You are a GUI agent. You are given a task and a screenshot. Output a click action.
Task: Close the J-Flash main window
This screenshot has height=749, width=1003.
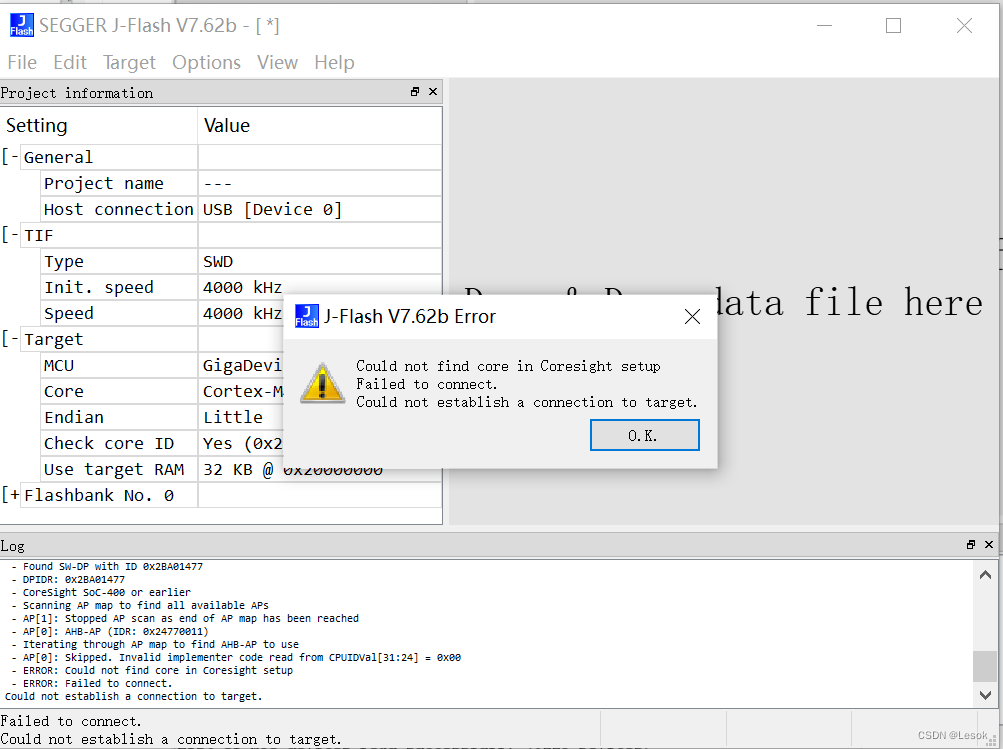[x=964, y=26]
